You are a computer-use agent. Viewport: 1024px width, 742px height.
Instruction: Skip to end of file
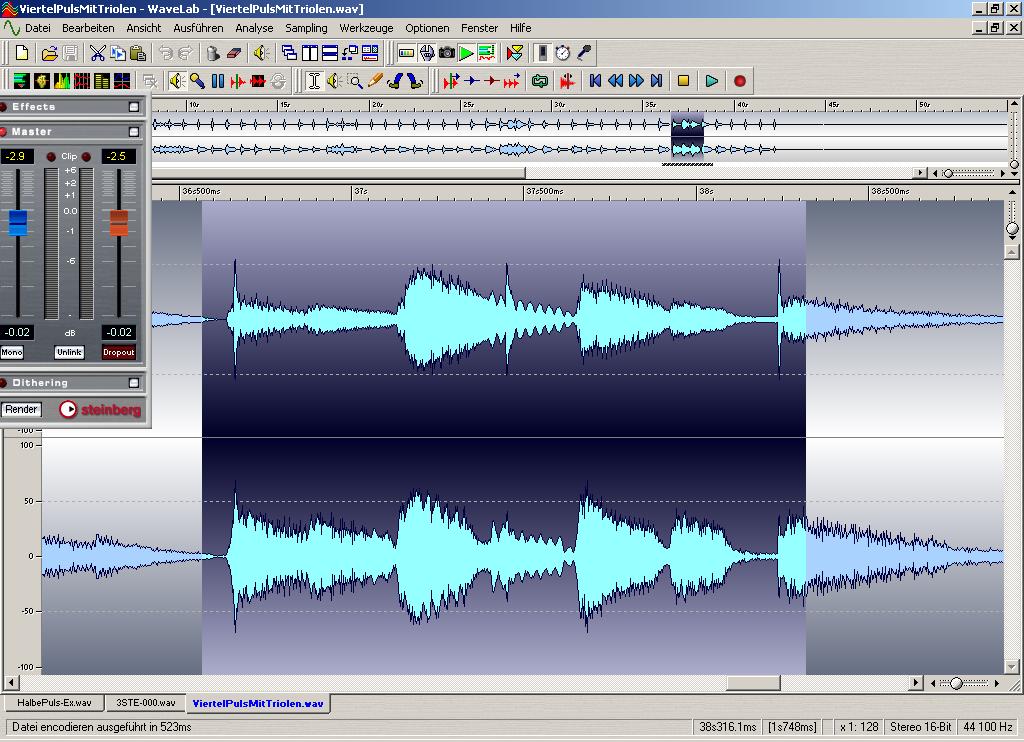pos(656,81)
